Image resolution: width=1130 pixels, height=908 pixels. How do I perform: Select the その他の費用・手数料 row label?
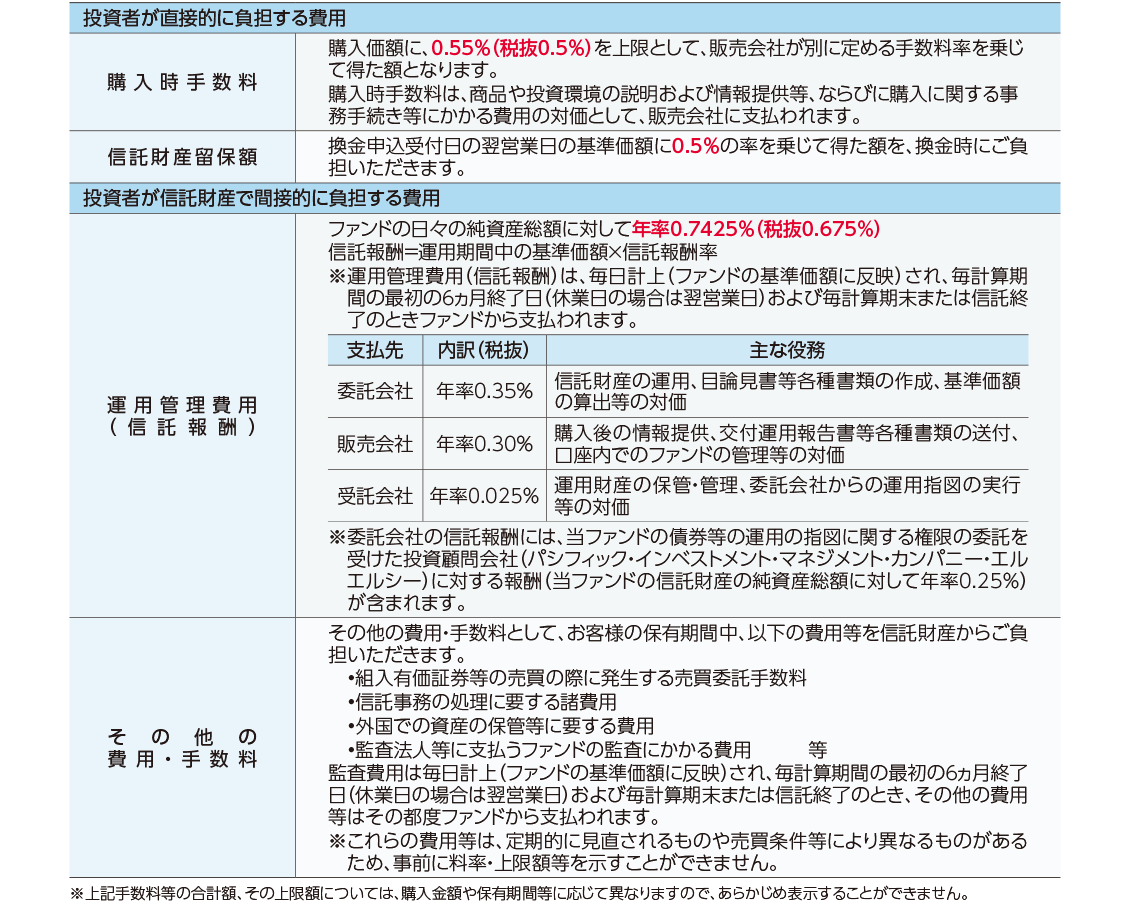182,748
